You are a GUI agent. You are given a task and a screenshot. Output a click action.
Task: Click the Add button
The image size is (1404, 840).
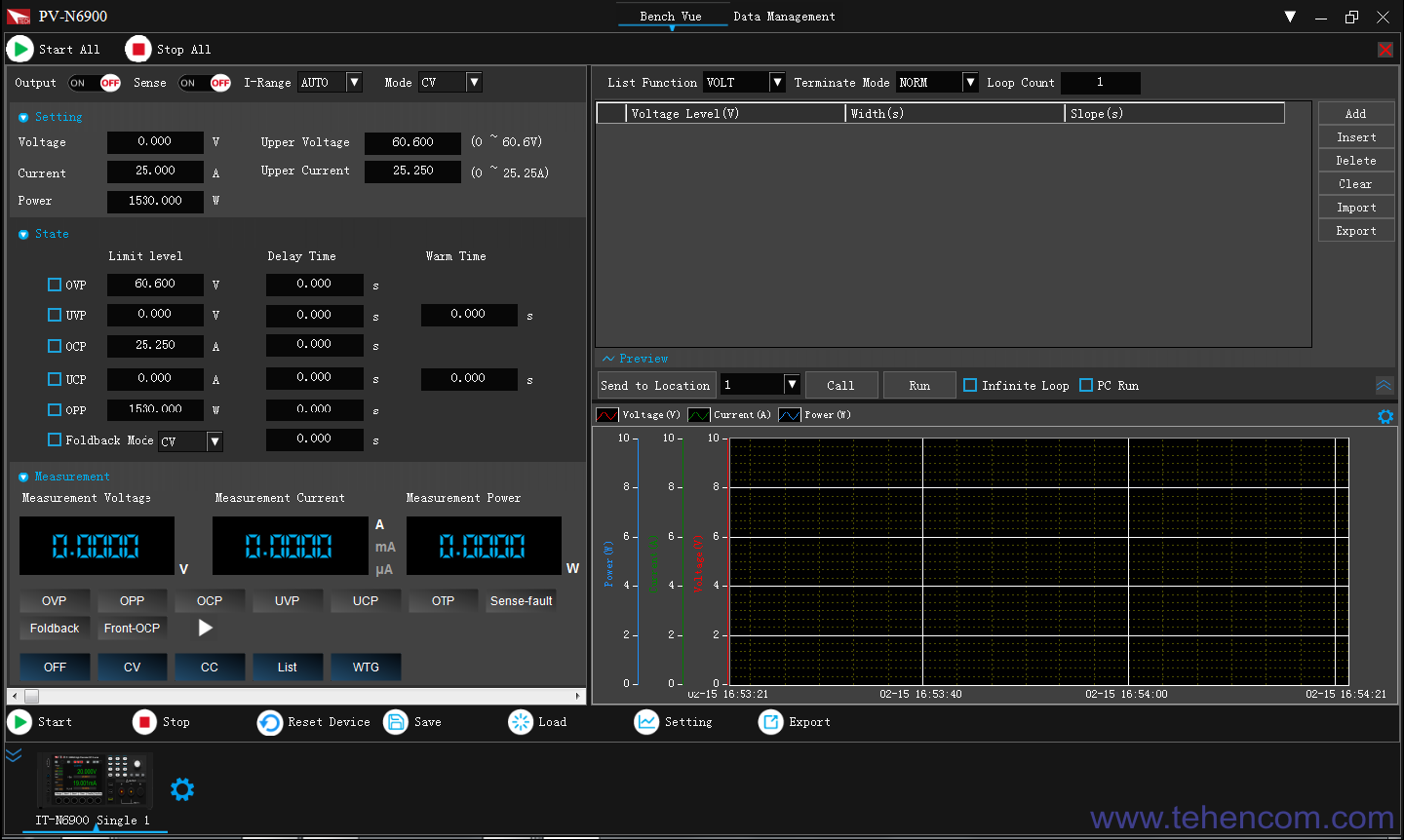tap(1356, 113)
